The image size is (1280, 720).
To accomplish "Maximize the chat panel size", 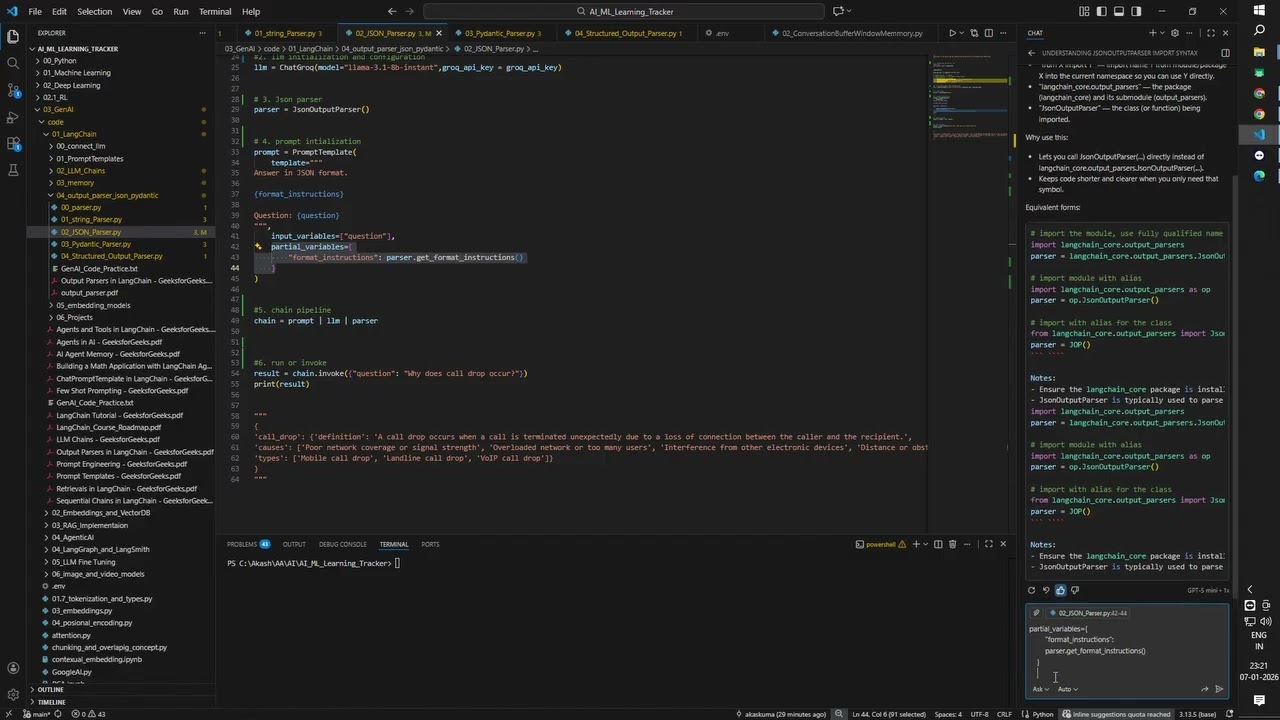I will (1212, 33).
